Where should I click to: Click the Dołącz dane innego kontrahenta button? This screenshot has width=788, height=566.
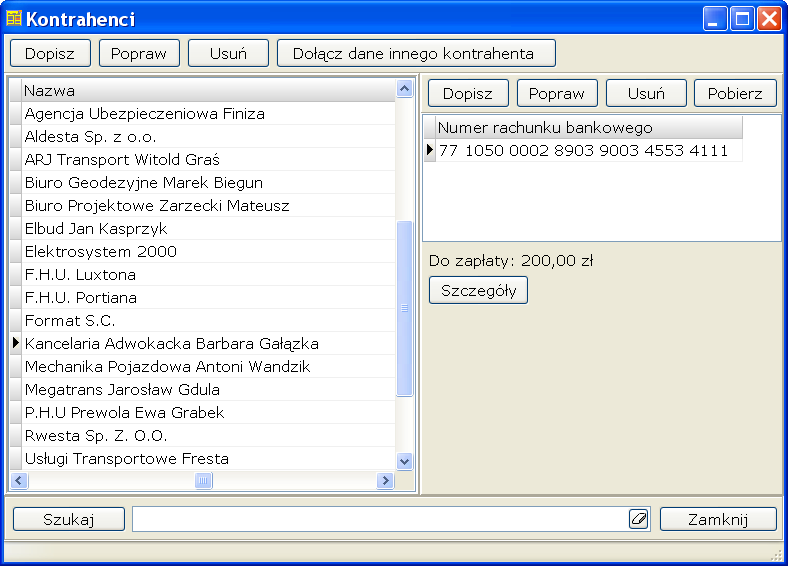click(416, 53)
